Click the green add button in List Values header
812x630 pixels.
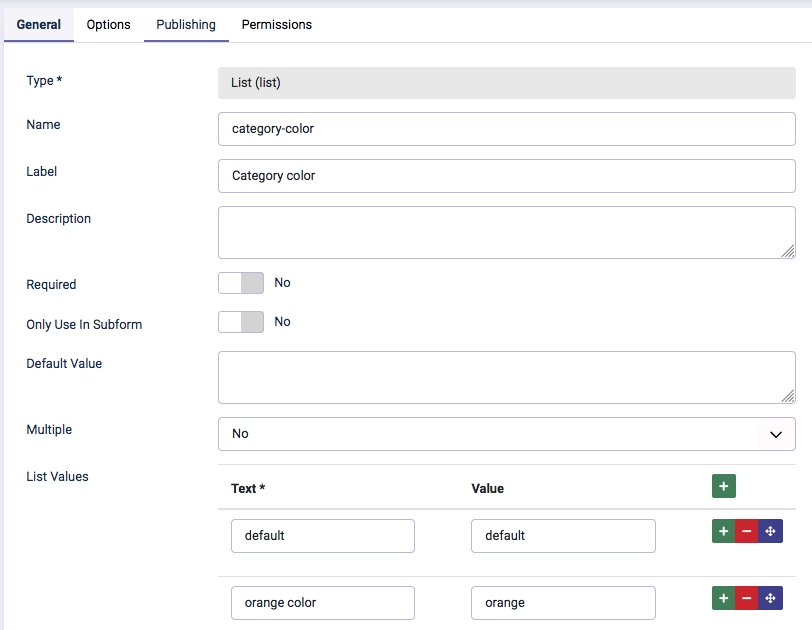pos(724,486)
